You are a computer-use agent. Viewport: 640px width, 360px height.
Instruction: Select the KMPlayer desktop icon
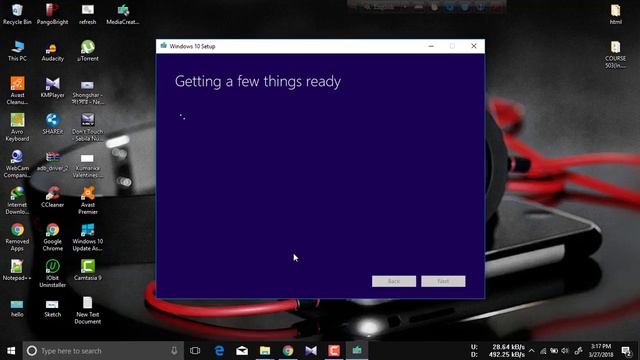point(52,87)
